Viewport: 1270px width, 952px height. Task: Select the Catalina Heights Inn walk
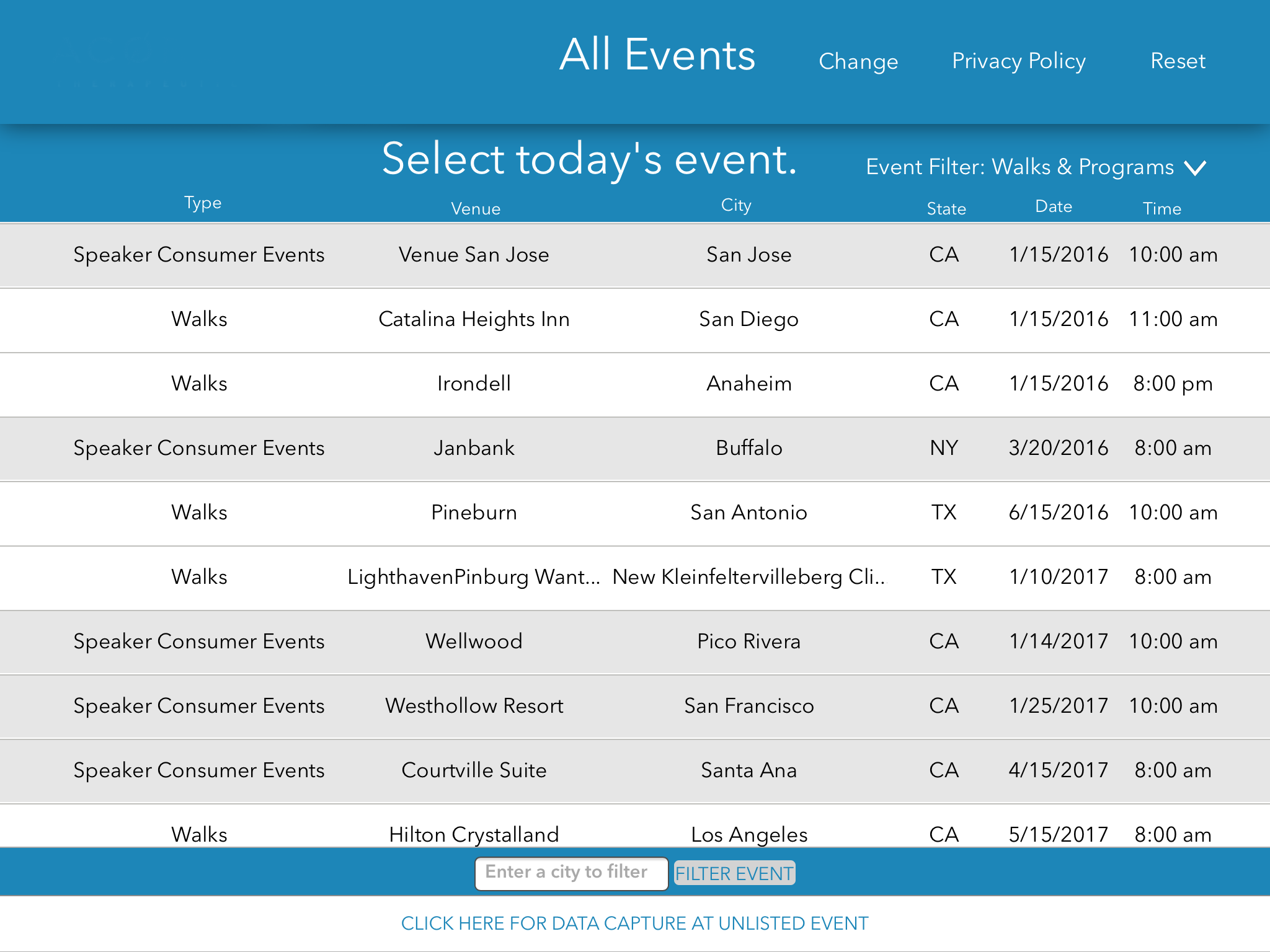point(634,319)
